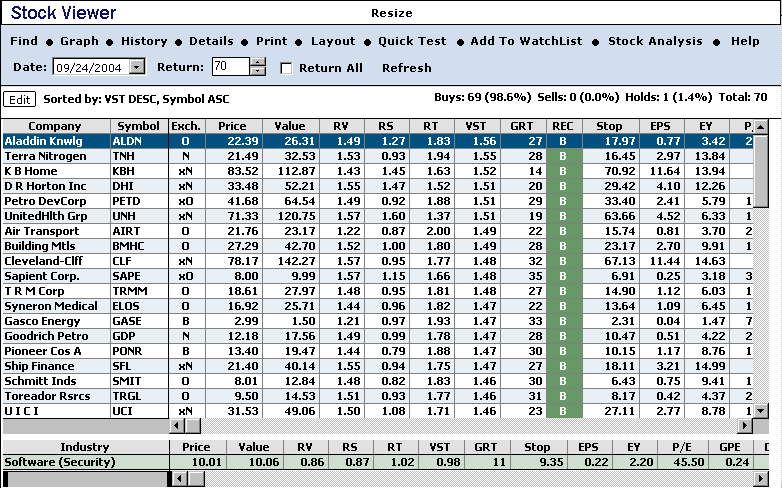Click History in the menu bar
Screen dimensions: 782x488
click(144, 41)
